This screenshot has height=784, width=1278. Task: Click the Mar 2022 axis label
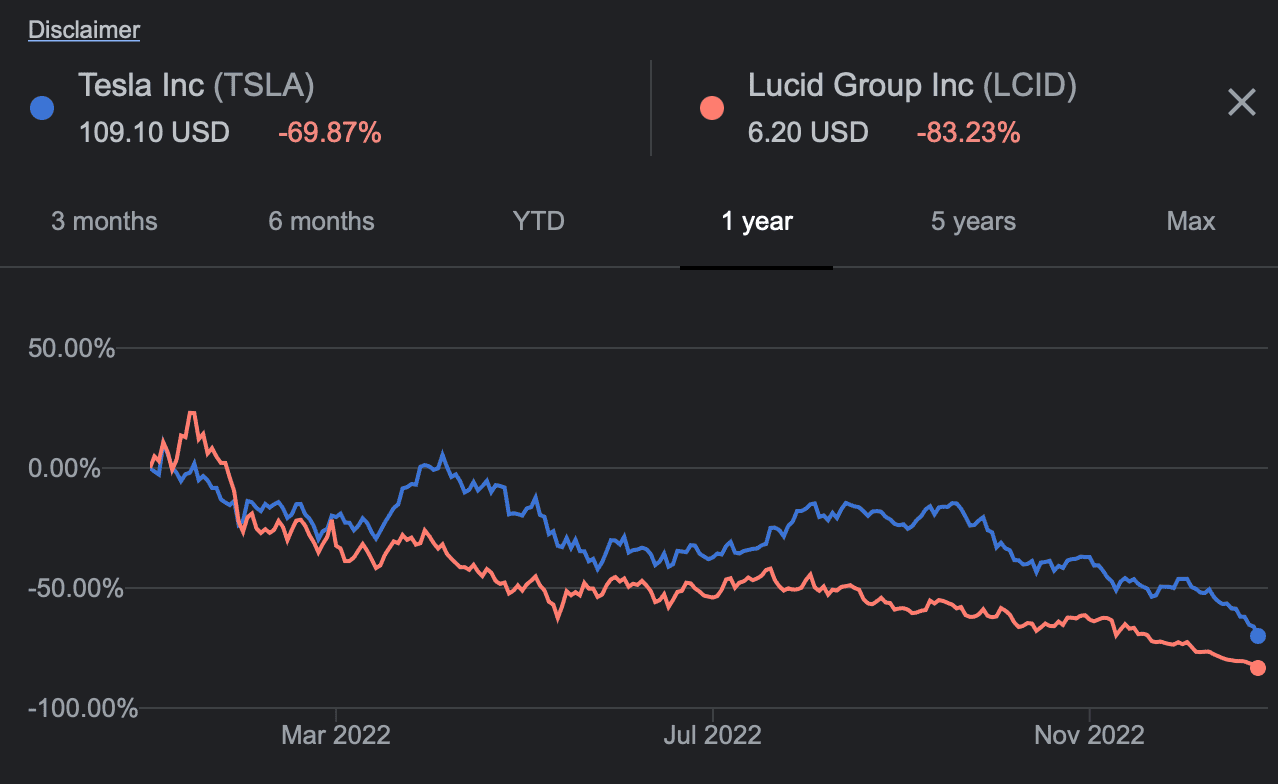(x=335, y=735)
